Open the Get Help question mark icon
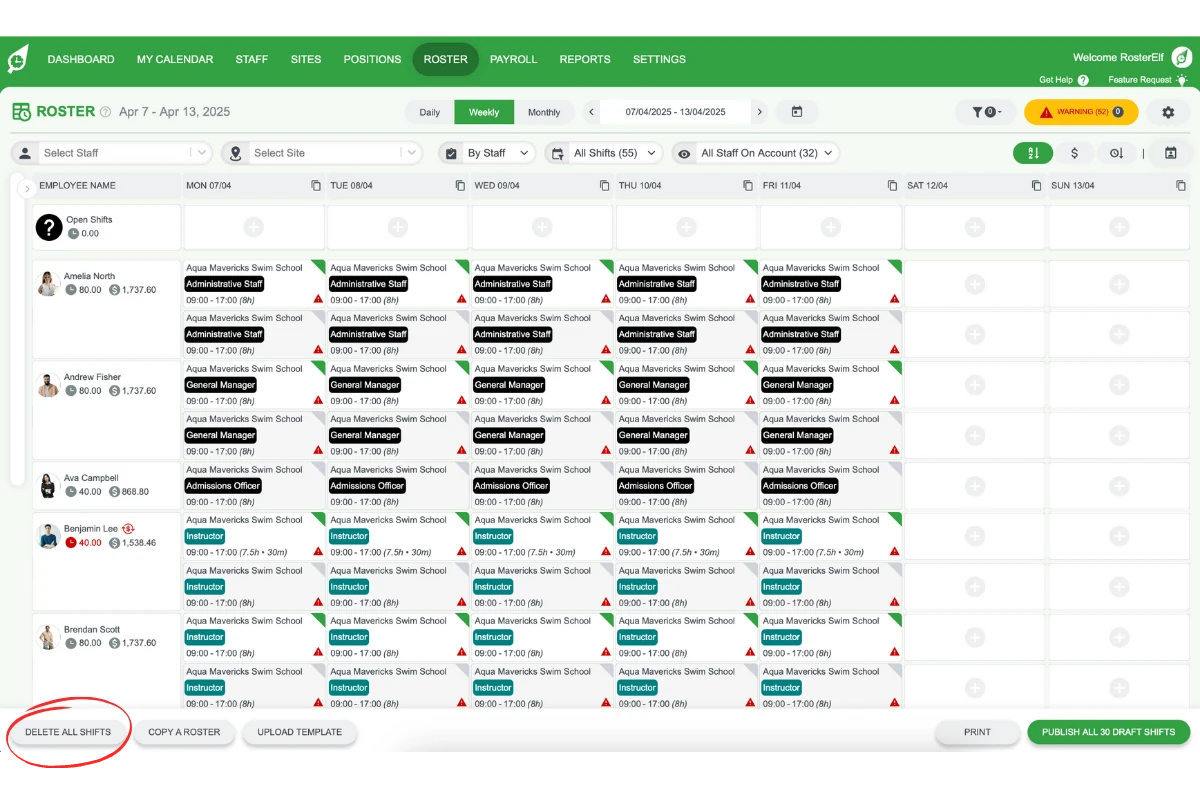This screenshot has width=1200, height=800. (1083, 80)
